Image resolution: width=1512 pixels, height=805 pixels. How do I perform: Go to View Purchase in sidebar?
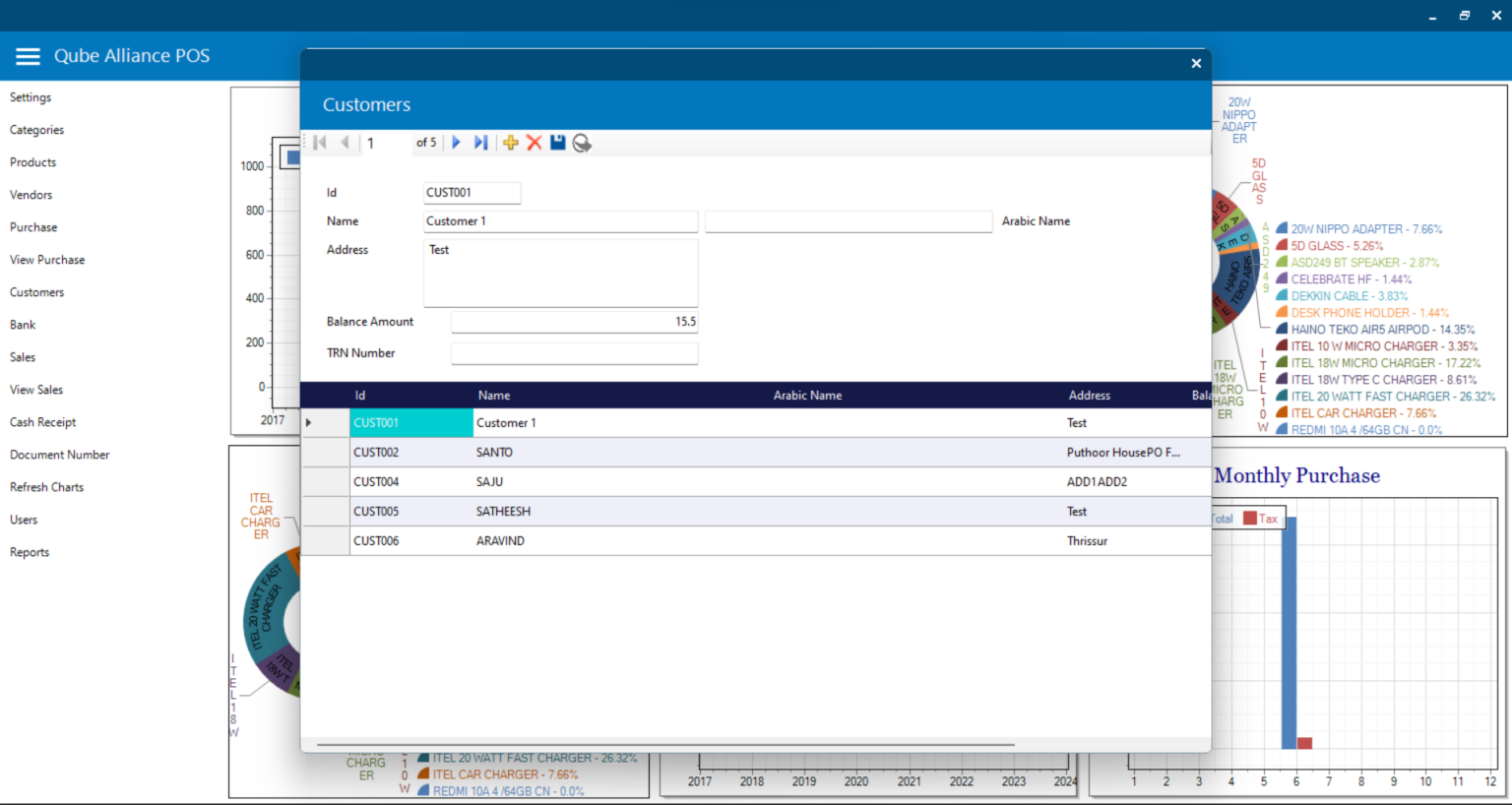pos(47,260)
